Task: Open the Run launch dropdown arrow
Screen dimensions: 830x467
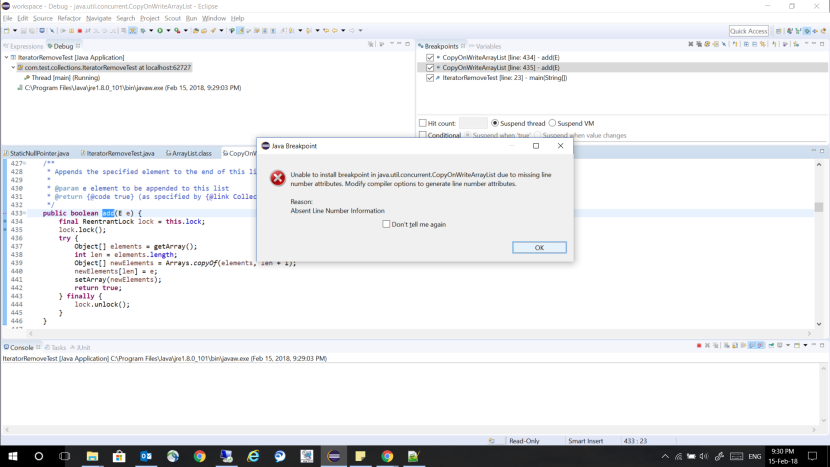Action: 168,31
